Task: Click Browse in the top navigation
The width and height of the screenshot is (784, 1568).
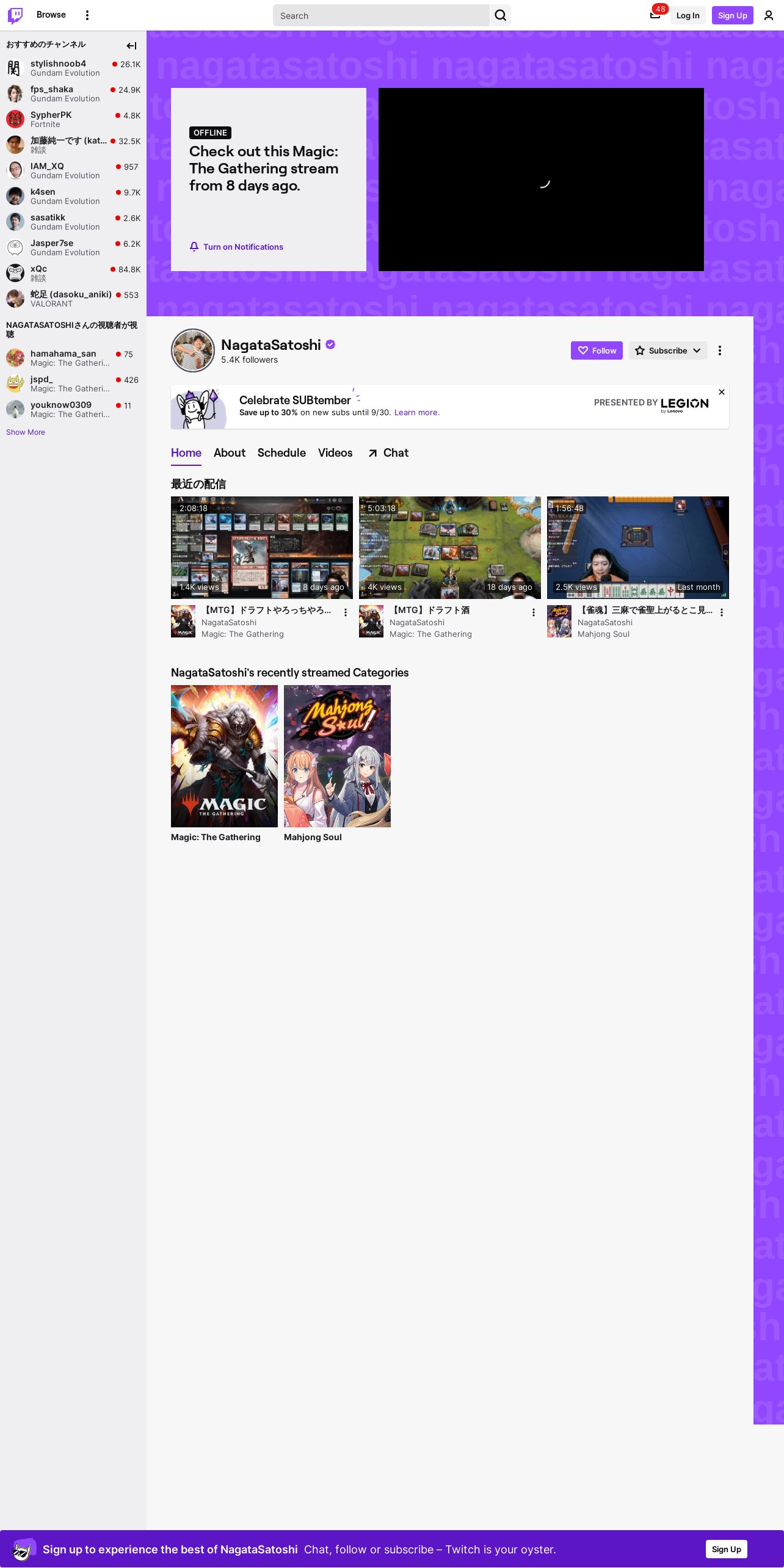Action: [51, 15]
